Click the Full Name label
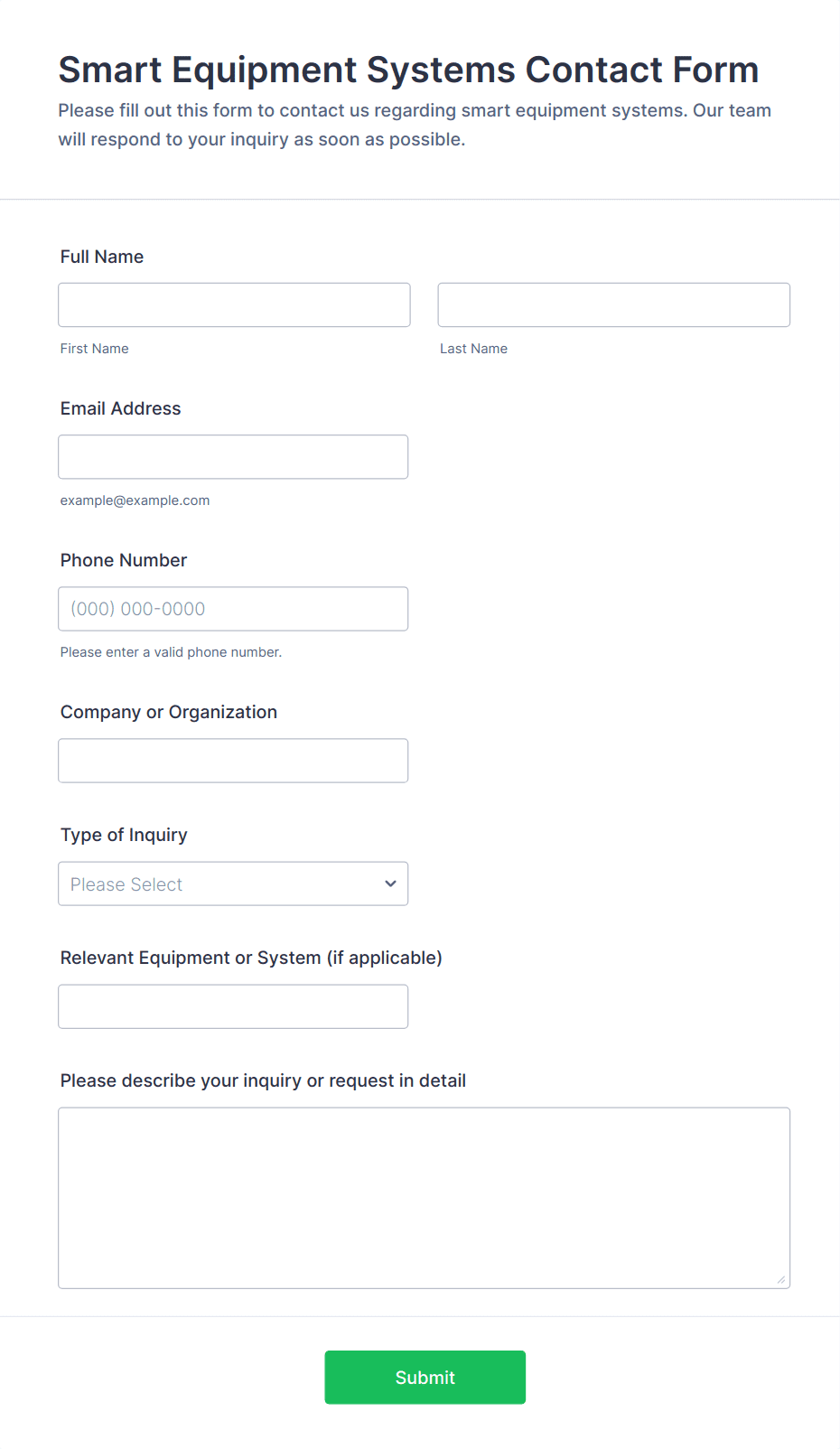 pos(102,257)
